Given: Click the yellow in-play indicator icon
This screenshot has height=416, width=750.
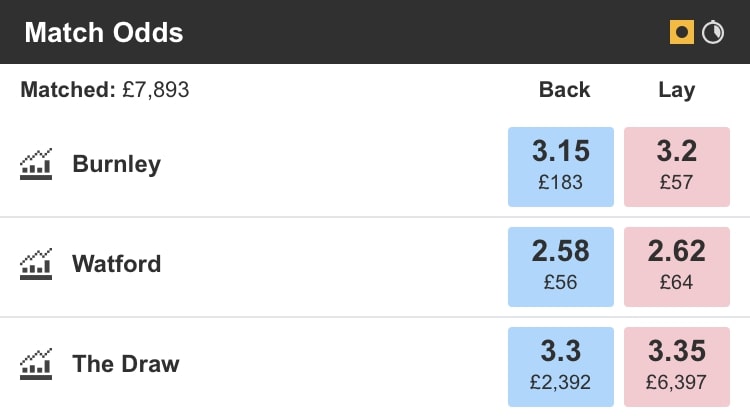Looking at the screenshot, I should (682, 32).
